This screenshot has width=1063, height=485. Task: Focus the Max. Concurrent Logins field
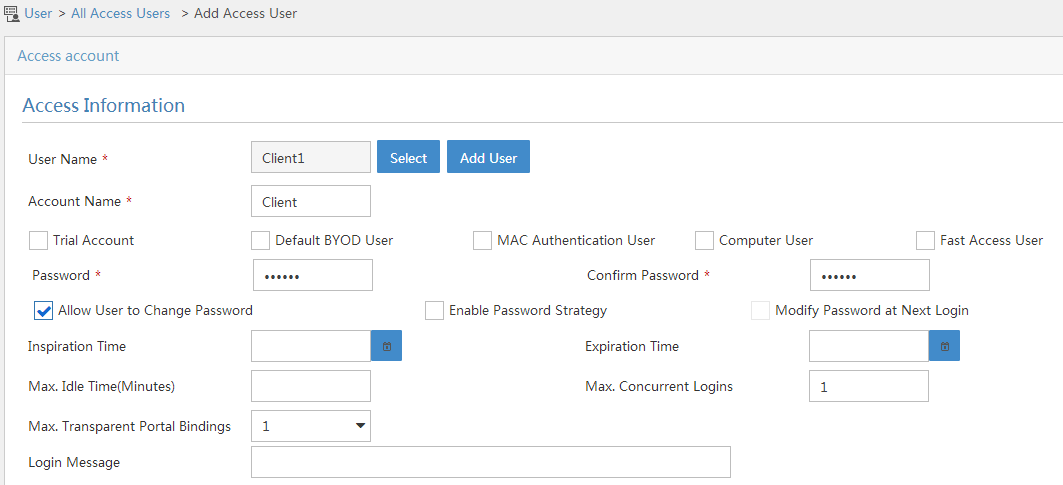pos(869,387)
